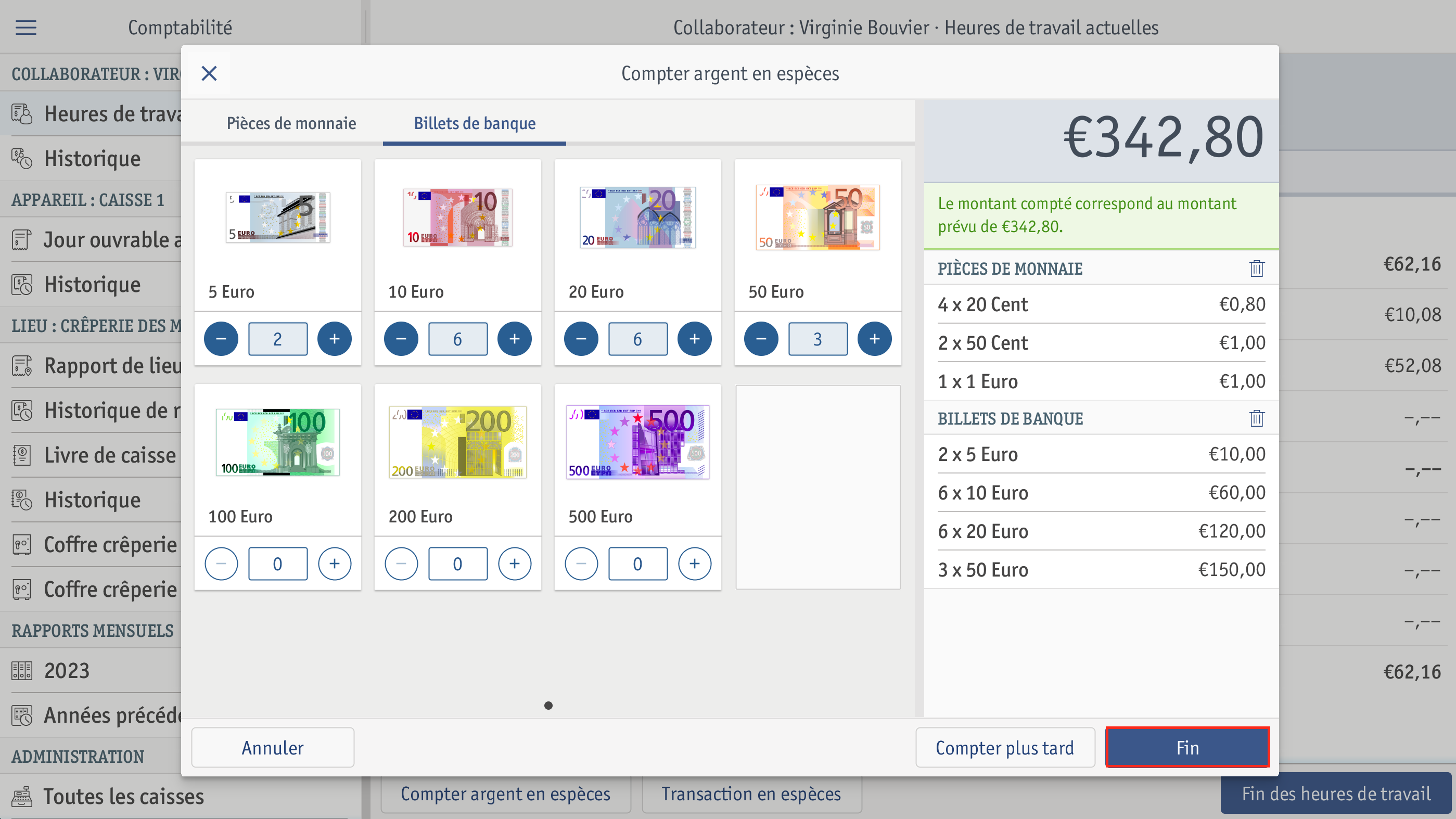This screenshot has width=1456, height=819.
Task: Decrease the 10 Euro note count
Action: point(401,339)
